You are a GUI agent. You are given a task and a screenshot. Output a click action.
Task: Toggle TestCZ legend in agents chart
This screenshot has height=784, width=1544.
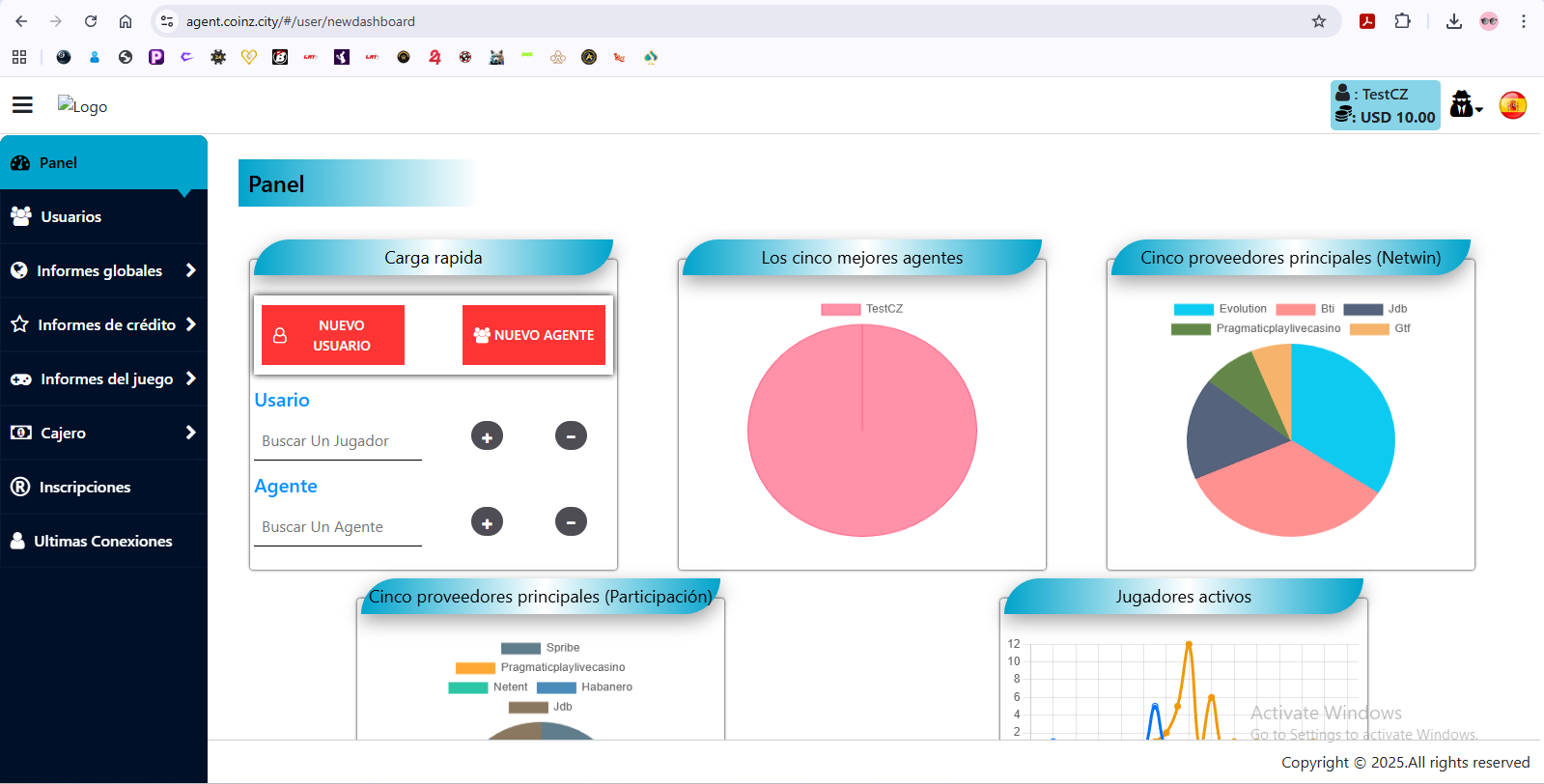[x=862, y=309]
